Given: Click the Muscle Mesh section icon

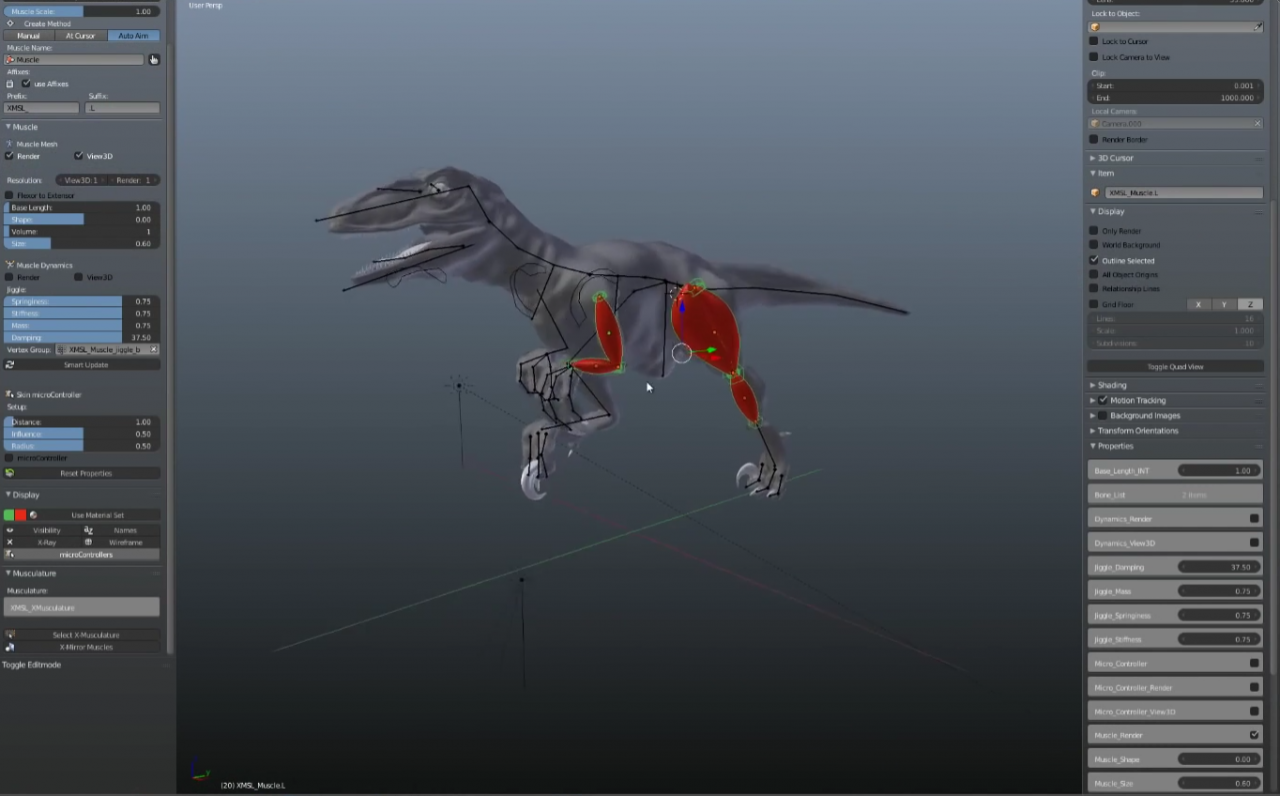Looking at the screenshot, I should (x=10, y=144).
